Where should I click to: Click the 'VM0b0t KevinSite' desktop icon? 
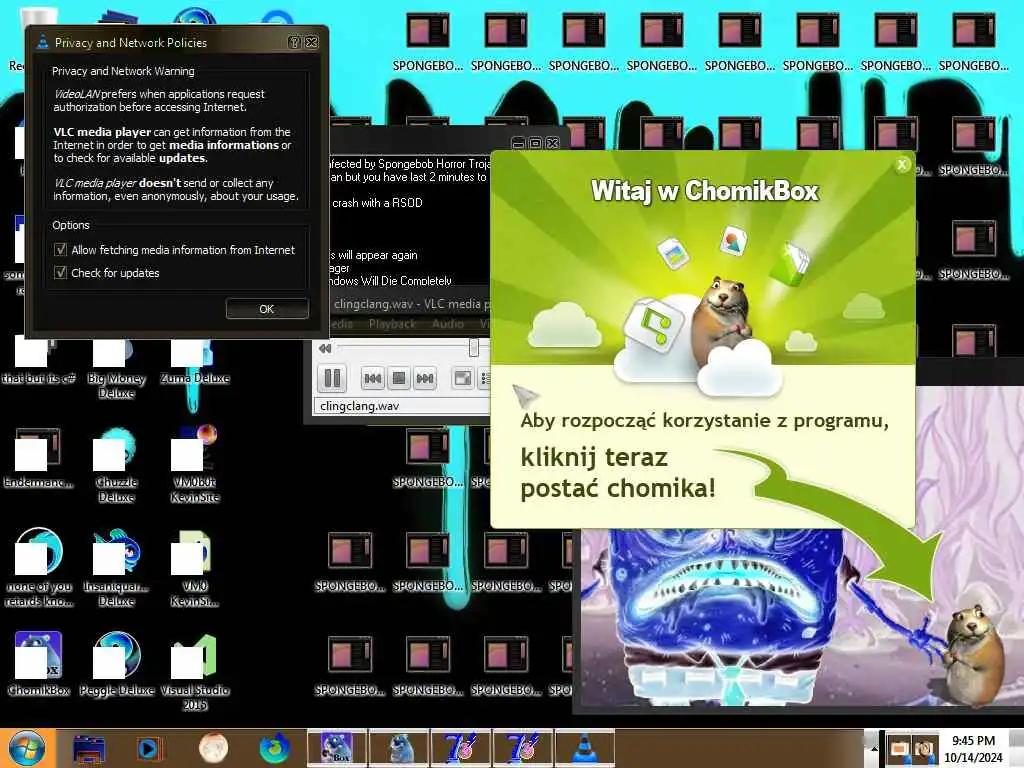(195, 466)
